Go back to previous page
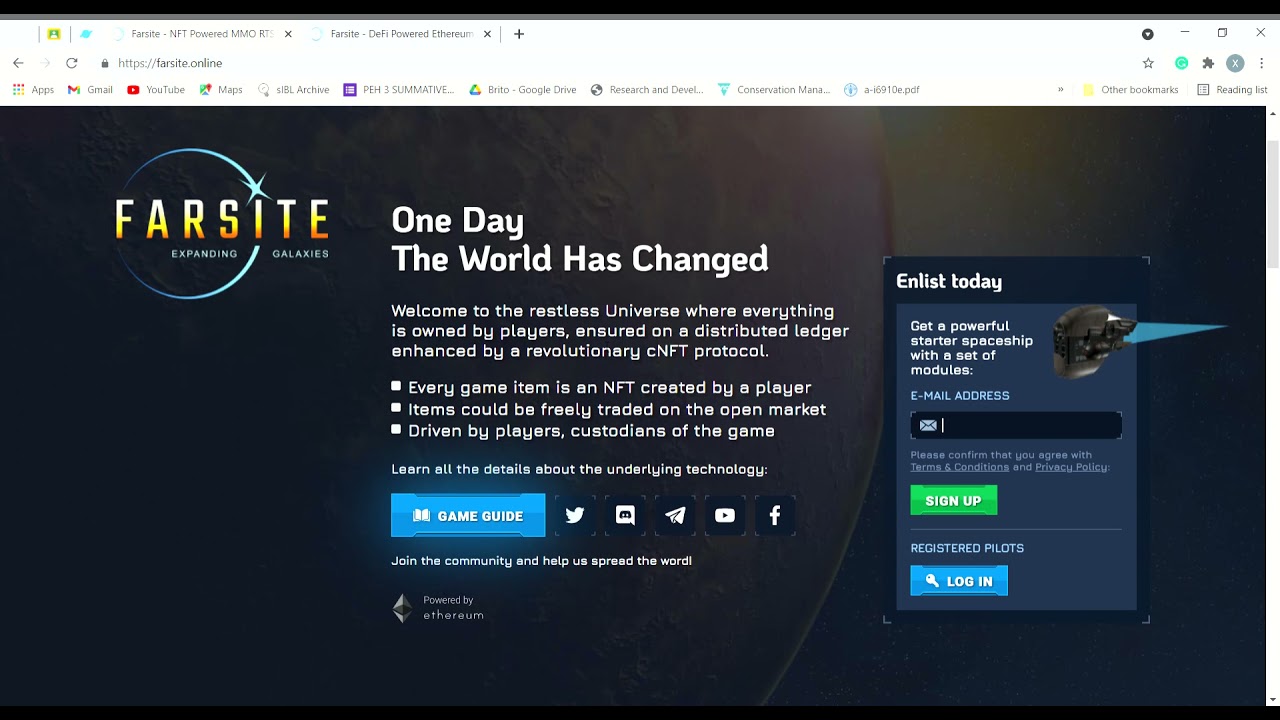This screenshot has height=720, width=1280. coord(18,63)
